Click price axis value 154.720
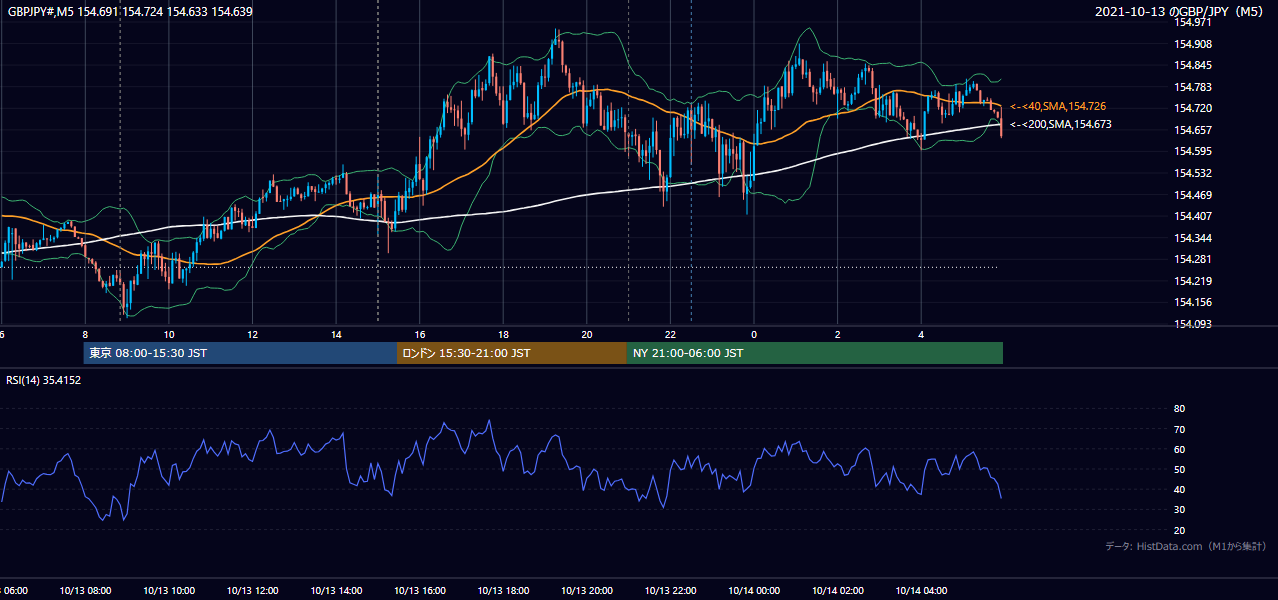1278x600 pixels. 1192,108
